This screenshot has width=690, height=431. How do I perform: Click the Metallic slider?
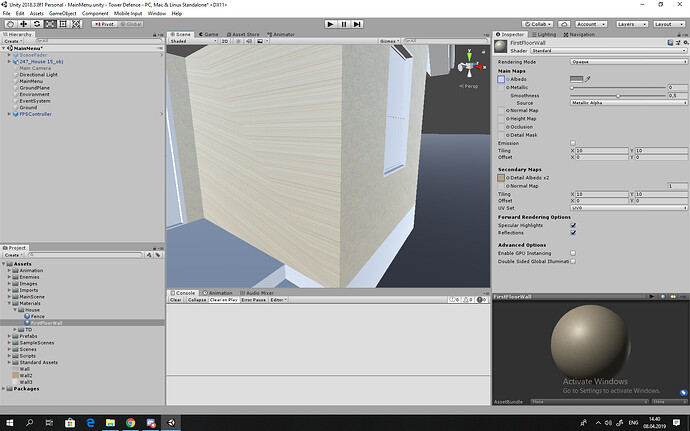click(618, 88)
